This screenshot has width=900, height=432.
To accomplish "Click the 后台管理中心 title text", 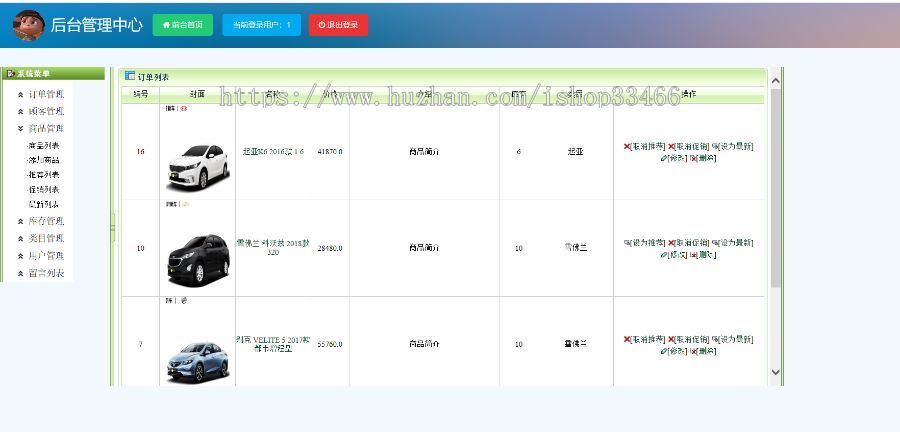I will [96, 25].
